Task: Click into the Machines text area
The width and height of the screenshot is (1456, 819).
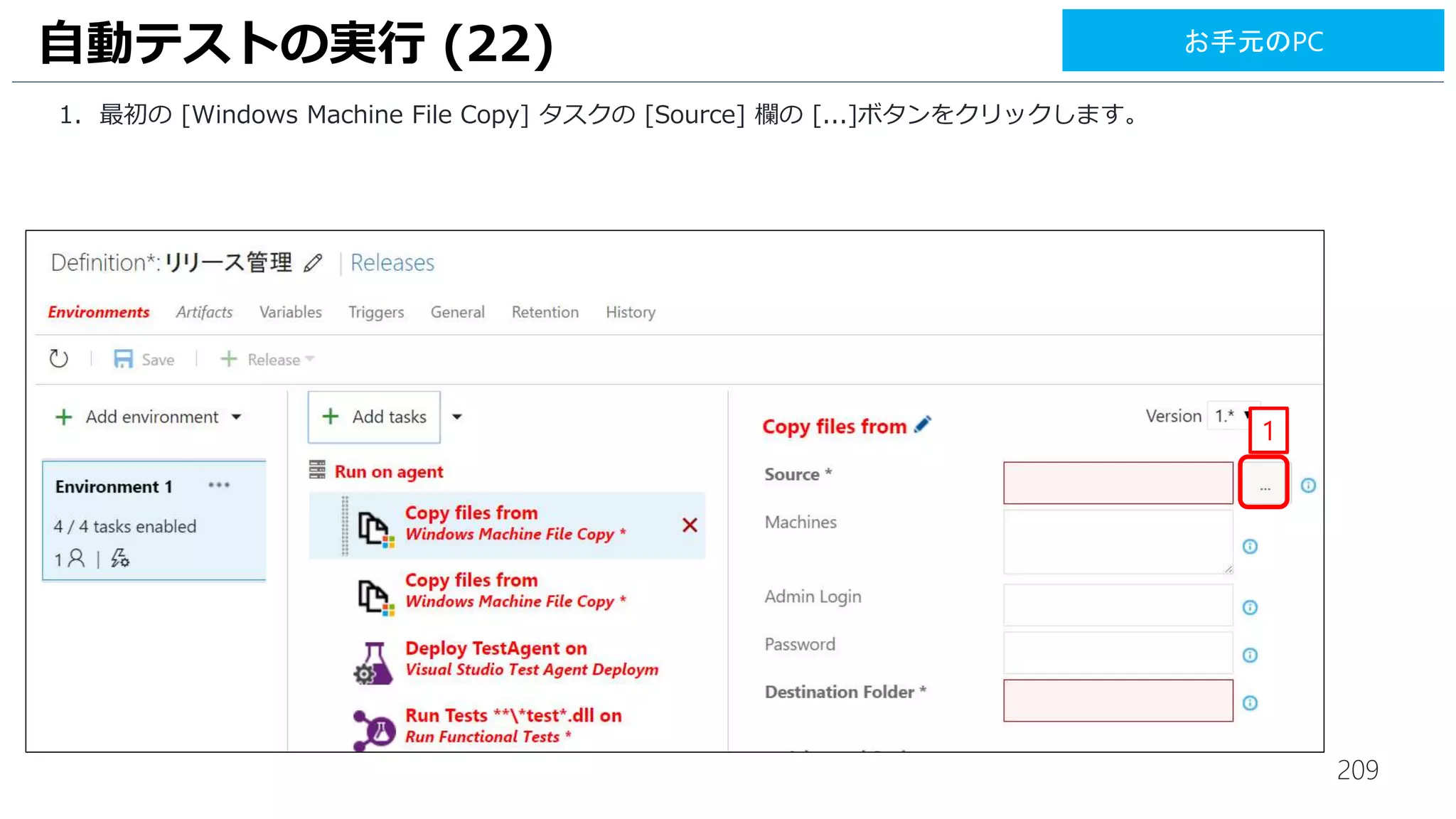Action: coord(1118,542)
